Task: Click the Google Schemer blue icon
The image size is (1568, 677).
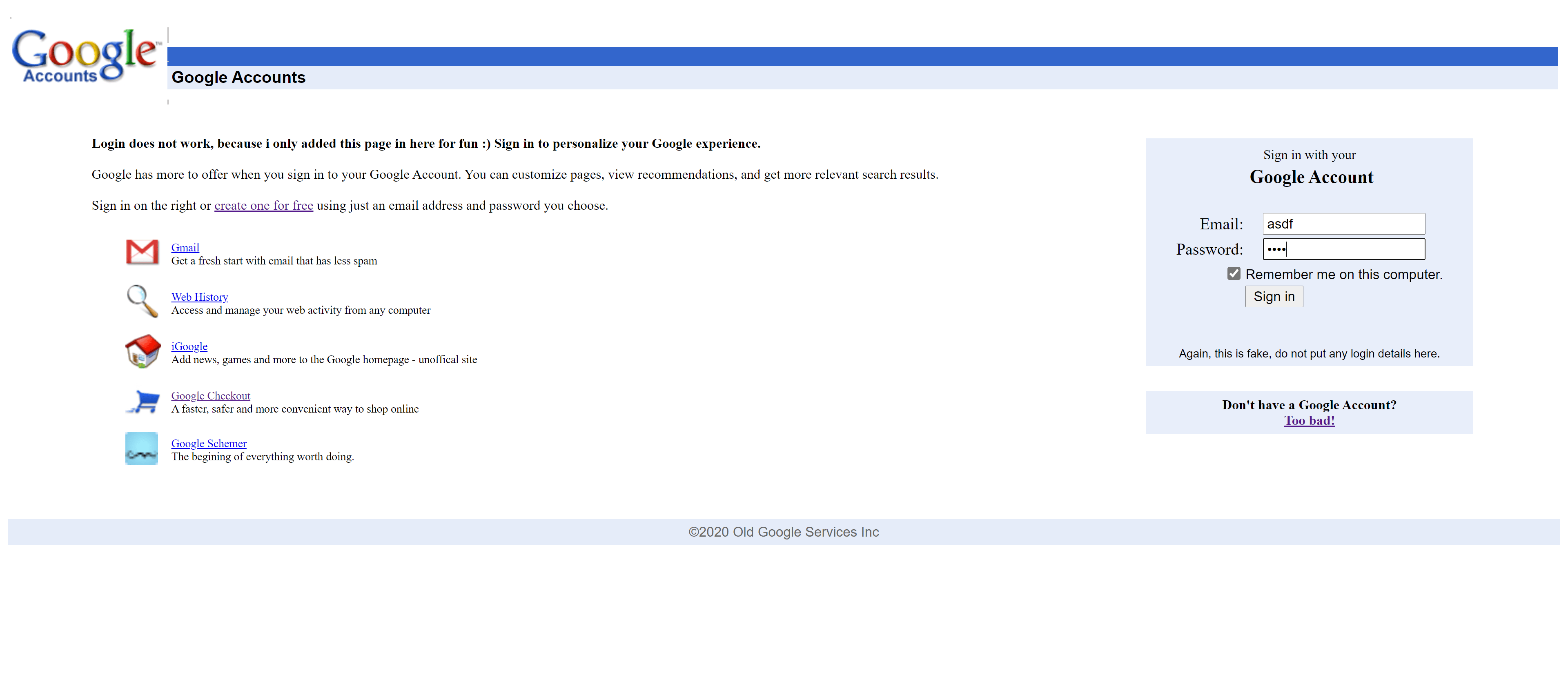Action: tap(142, 448)
